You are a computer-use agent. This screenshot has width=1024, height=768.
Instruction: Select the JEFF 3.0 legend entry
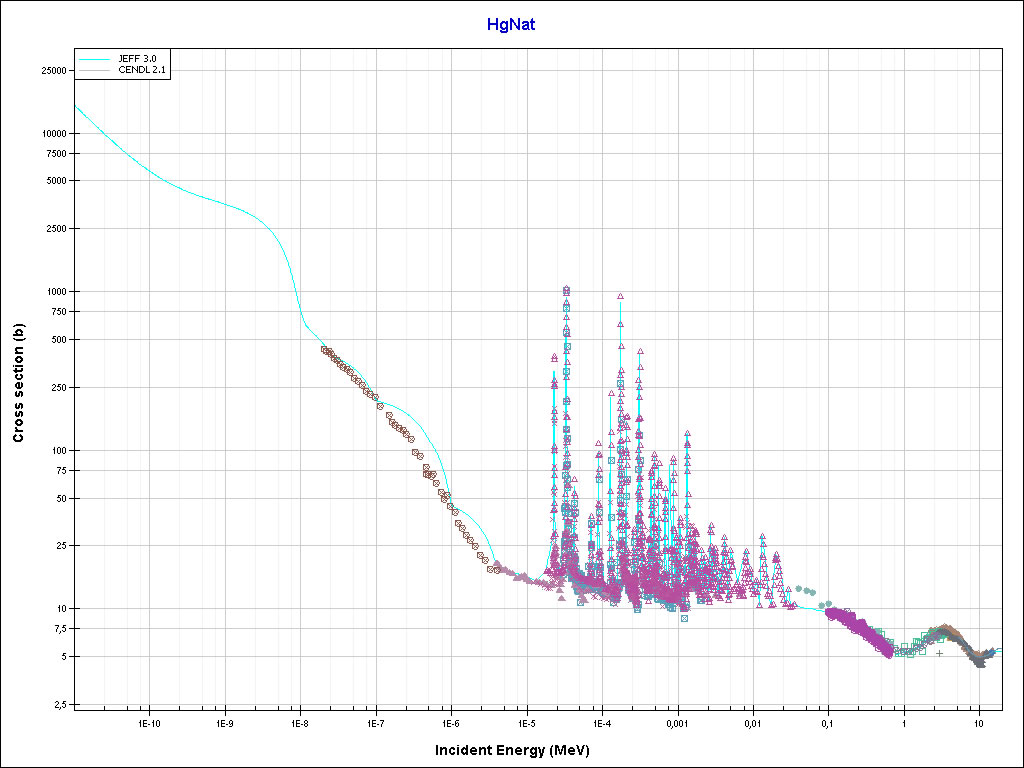click(x=136, y=59)
